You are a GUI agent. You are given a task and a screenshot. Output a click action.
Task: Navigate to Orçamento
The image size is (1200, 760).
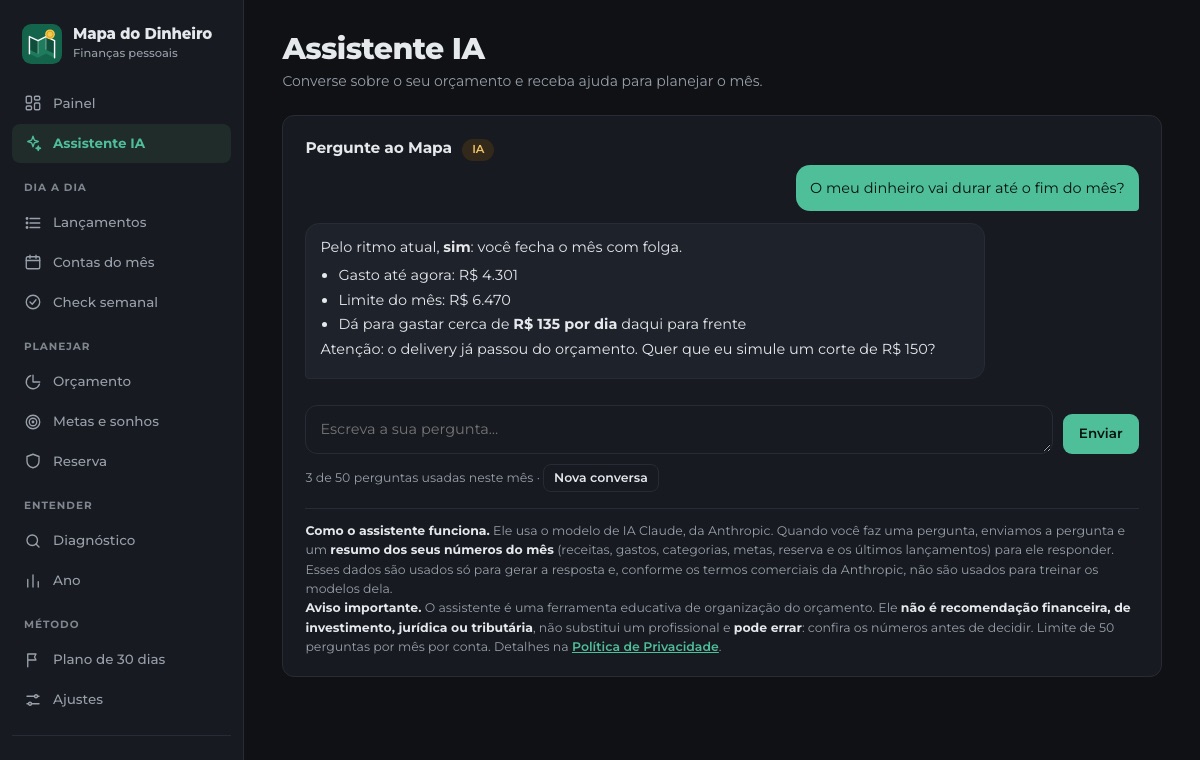(x=121, y=381)
